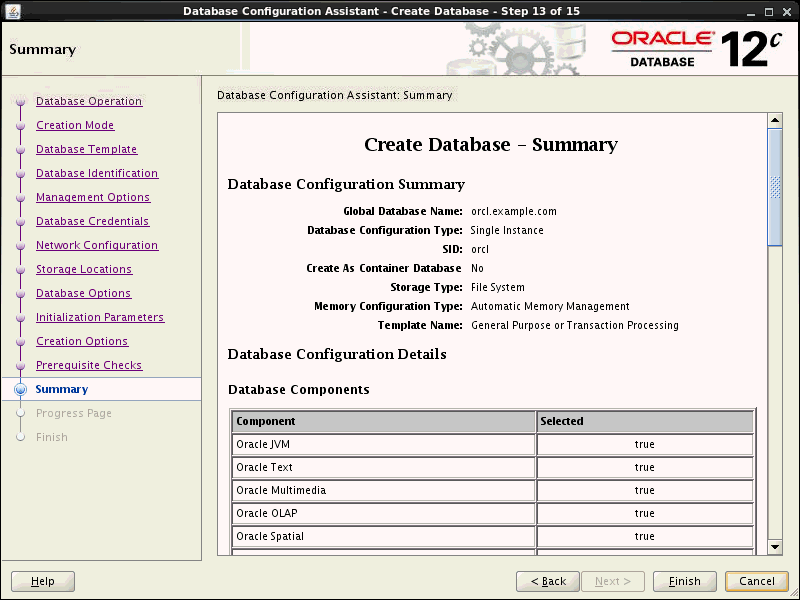Viewport: 800px width, 600px height.
Task: Open Storage Locations step
Action: pos(84,269)
